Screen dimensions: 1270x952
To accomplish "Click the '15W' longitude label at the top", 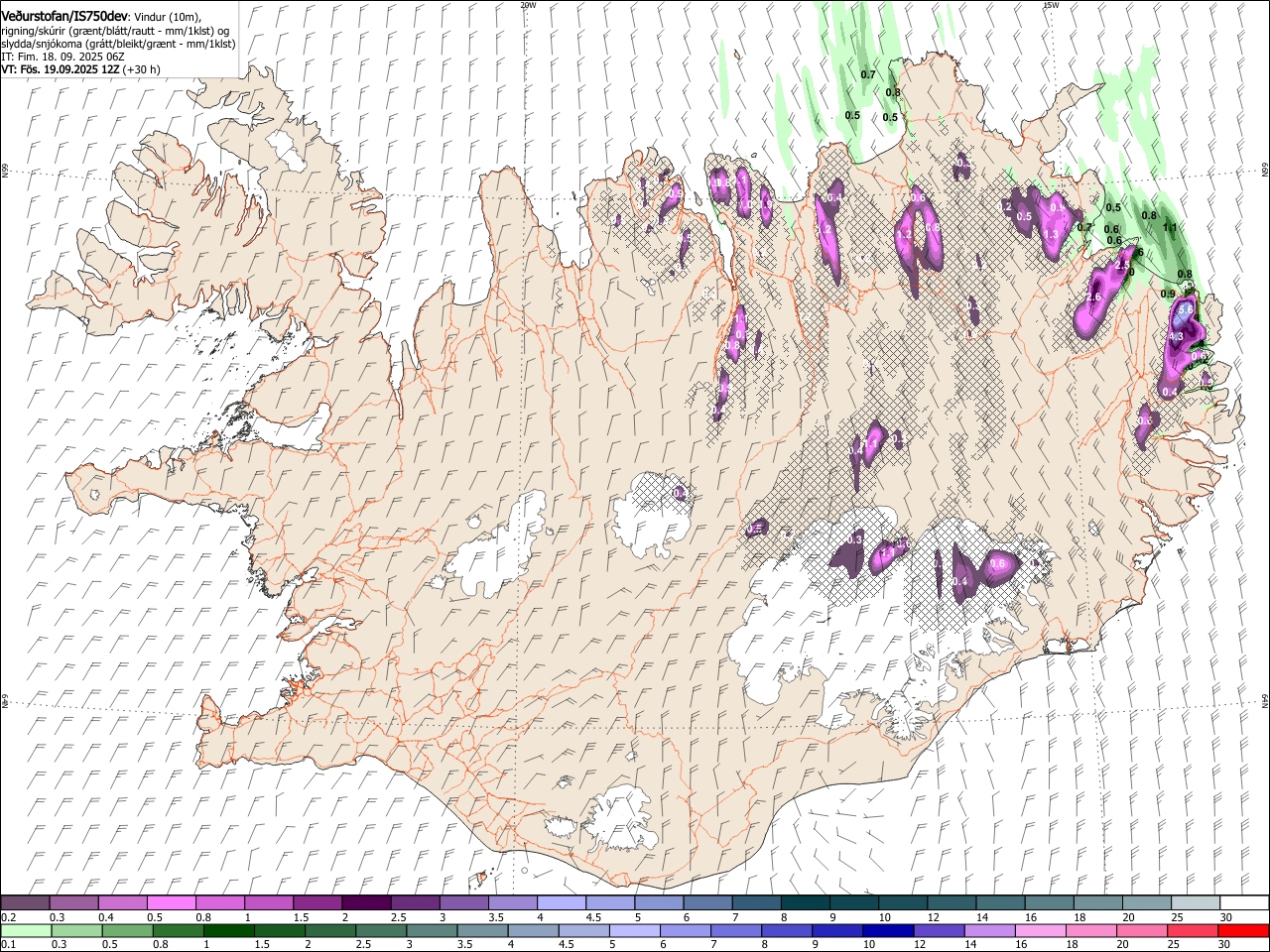I will 1052,5.
